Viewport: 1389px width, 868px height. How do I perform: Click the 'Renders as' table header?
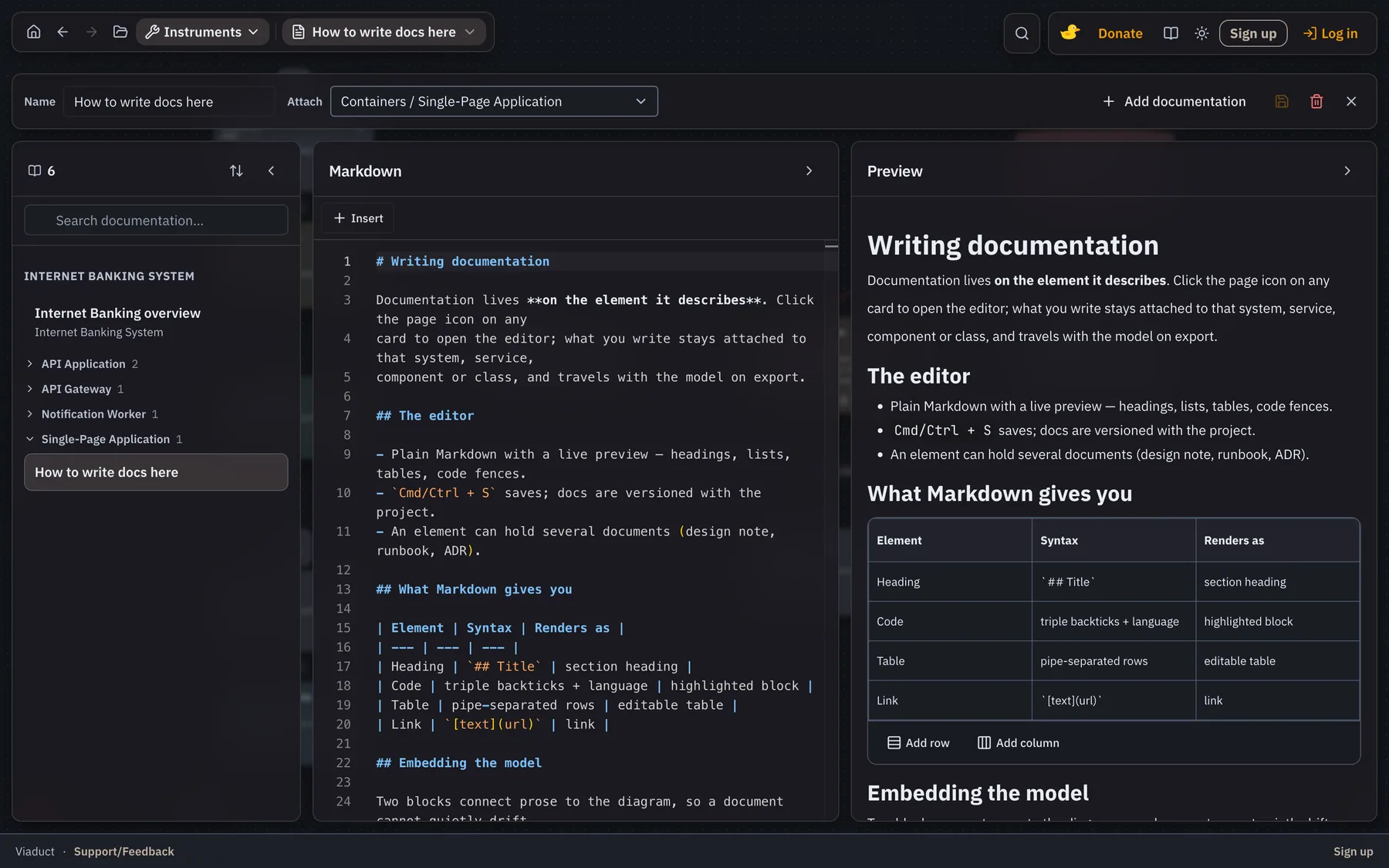[1277, 540]
